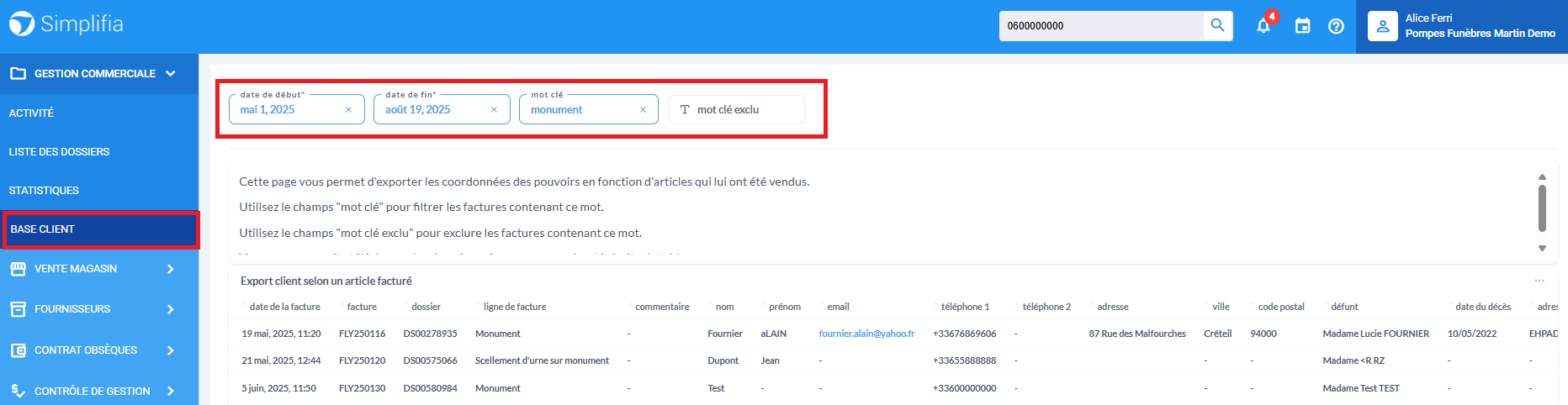Select Base Client menu item
Screen dimensions: 1568x405
(42, 229)
